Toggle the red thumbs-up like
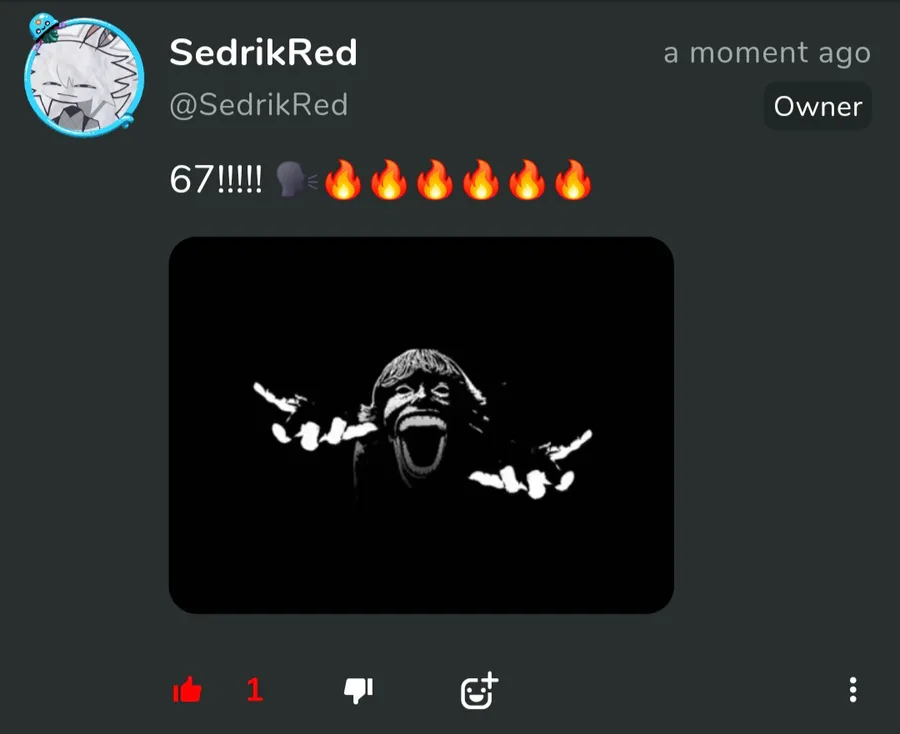This screenshot has width=900, height=734. (x=188, y=690)
